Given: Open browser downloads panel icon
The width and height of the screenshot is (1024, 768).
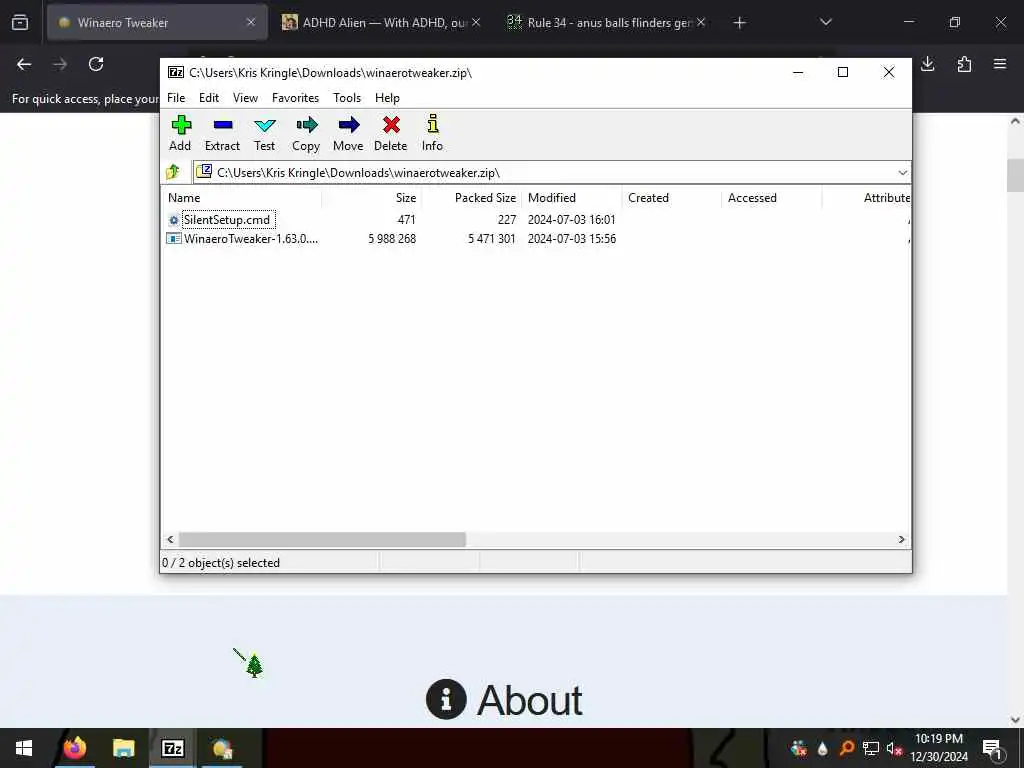Looking at the screenshot, I should (927, 64).
